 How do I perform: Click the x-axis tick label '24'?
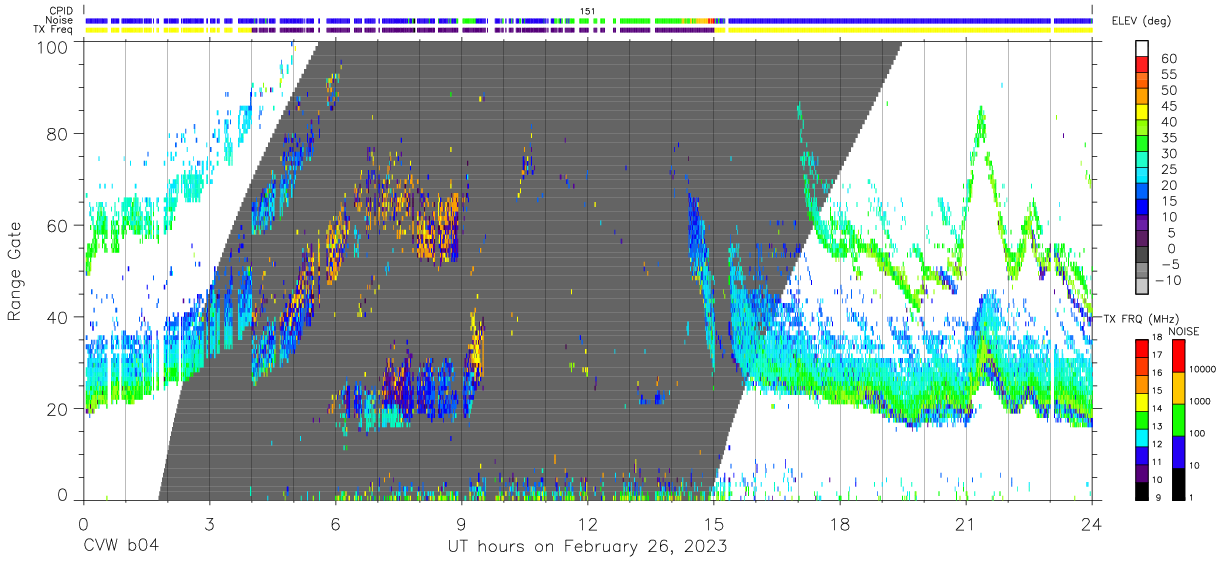[x=1092, y=524]
